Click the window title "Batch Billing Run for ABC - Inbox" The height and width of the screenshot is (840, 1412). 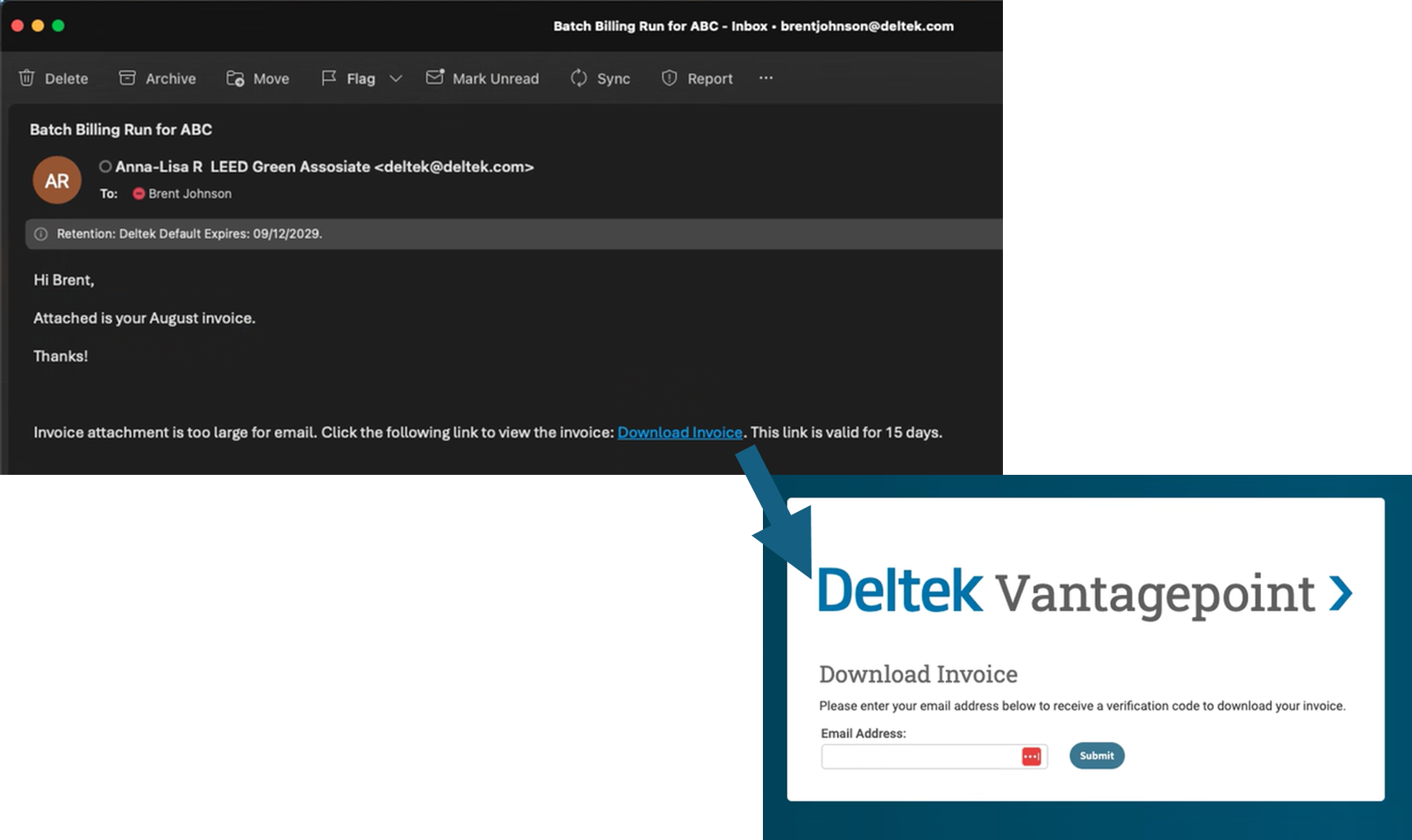click(x=661, y=26)
